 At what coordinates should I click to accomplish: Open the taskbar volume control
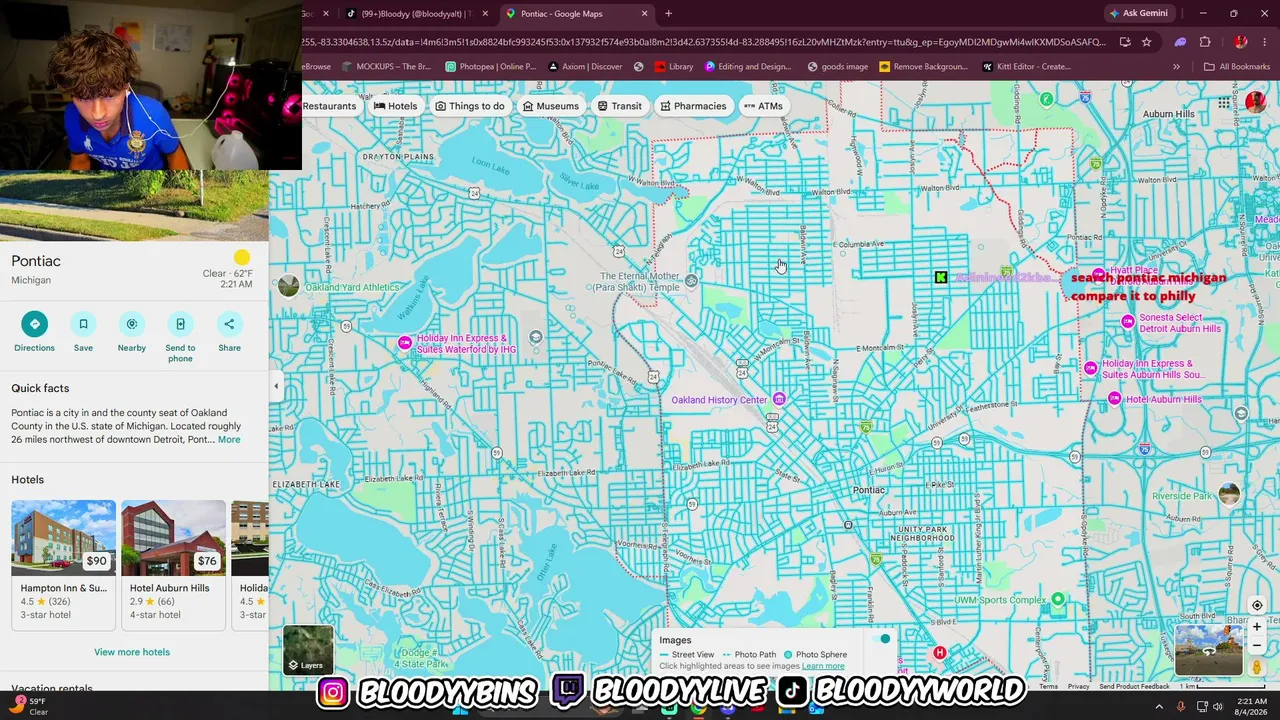1218,706
